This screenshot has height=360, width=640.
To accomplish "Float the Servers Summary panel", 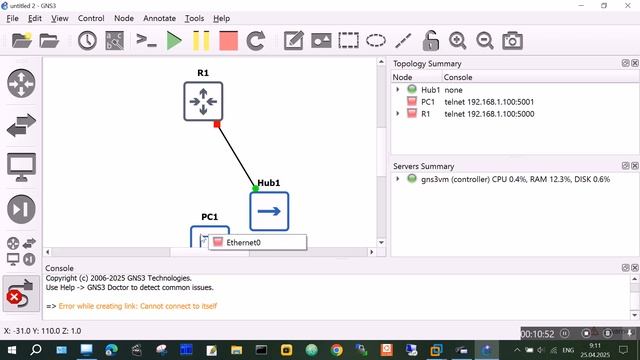I will point(625,165).
